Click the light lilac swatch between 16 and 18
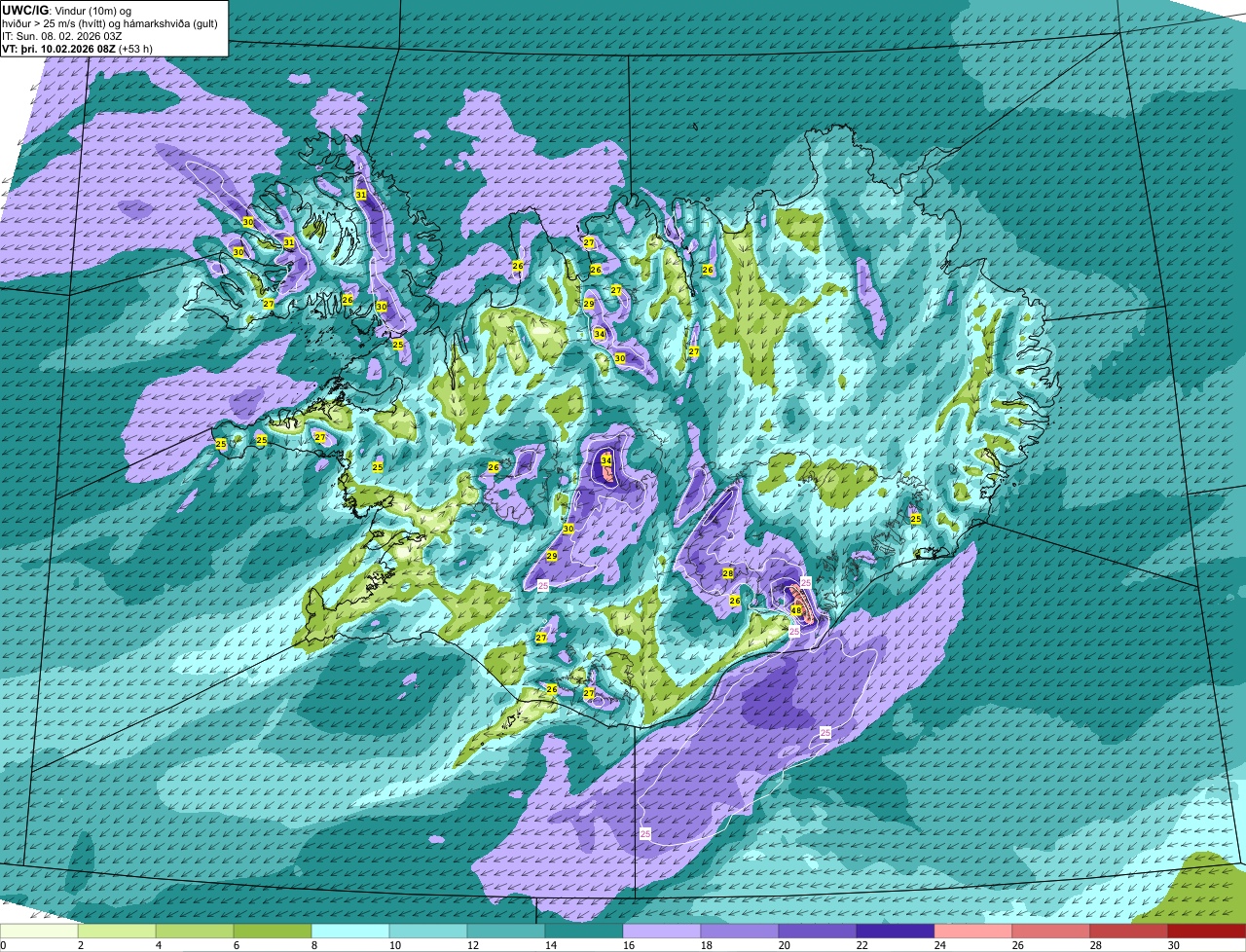 (662, 932)
